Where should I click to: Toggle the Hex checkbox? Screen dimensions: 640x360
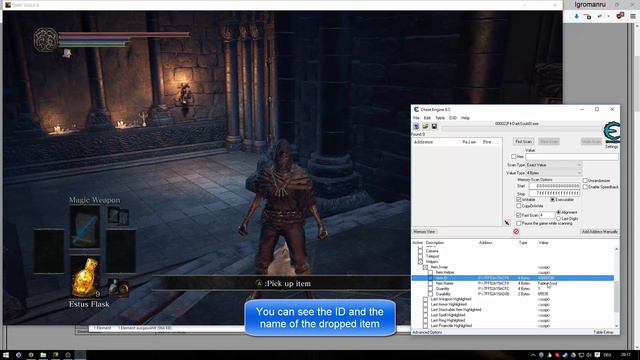(514, 157)
